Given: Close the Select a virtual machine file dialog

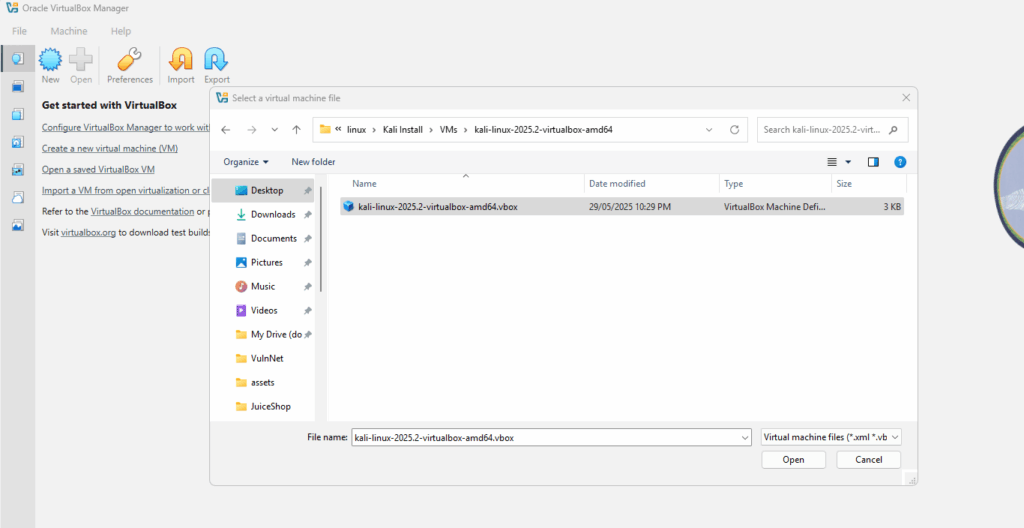Looking at the screenshot, I should [906, 97].
